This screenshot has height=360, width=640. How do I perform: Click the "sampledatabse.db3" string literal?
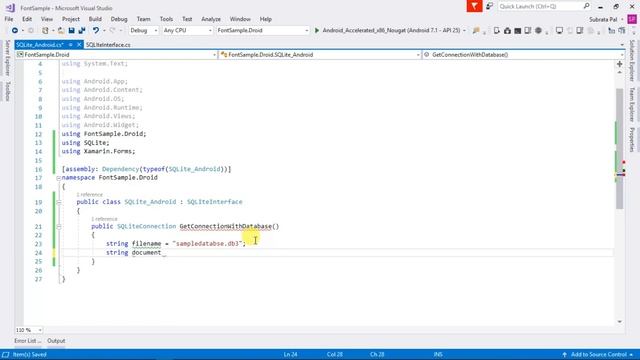point(207,244)
